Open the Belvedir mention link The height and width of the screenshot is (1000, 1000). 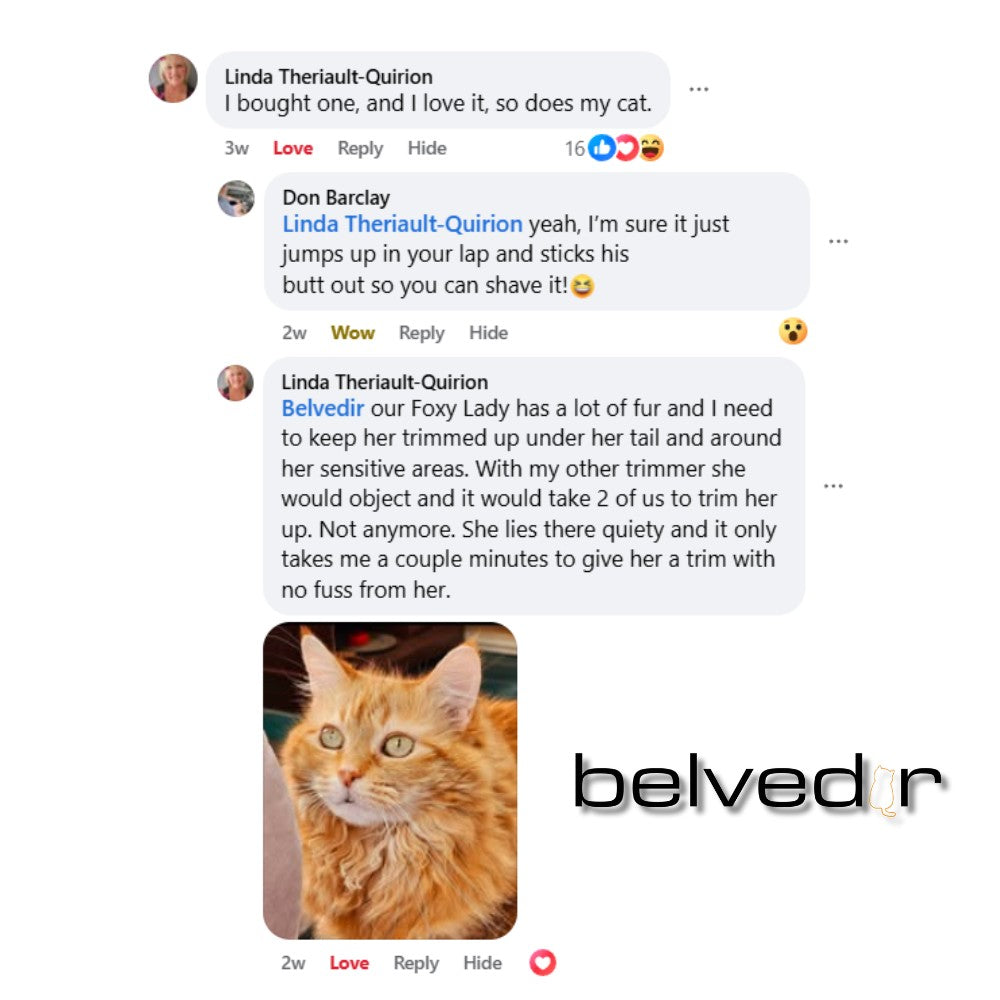pos(323,408)
